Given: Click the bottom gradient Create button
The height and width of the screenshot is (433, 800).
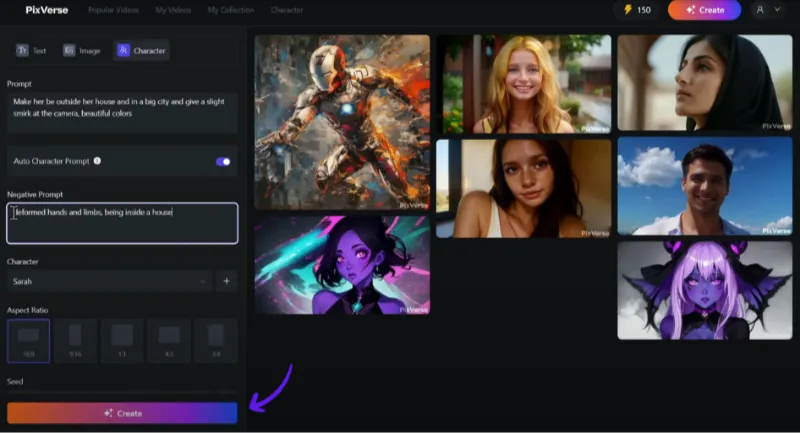Looking at the screenshot, I should (x=122, y=413).
